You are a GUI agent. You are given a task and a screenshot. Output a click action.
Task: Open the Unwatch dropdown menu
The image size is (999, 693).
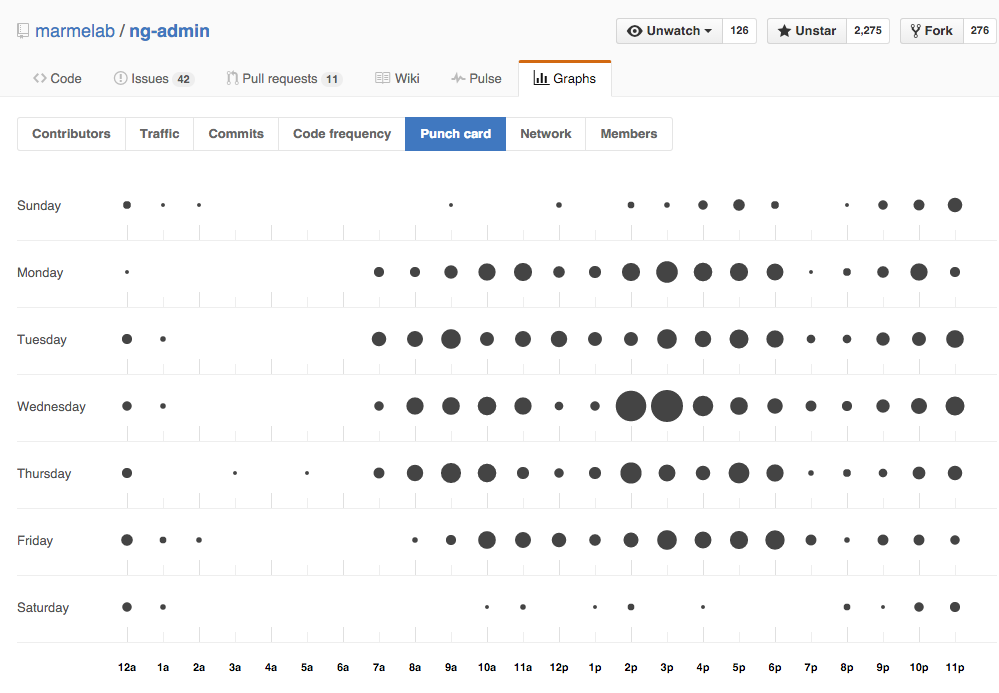click(670, 31)
